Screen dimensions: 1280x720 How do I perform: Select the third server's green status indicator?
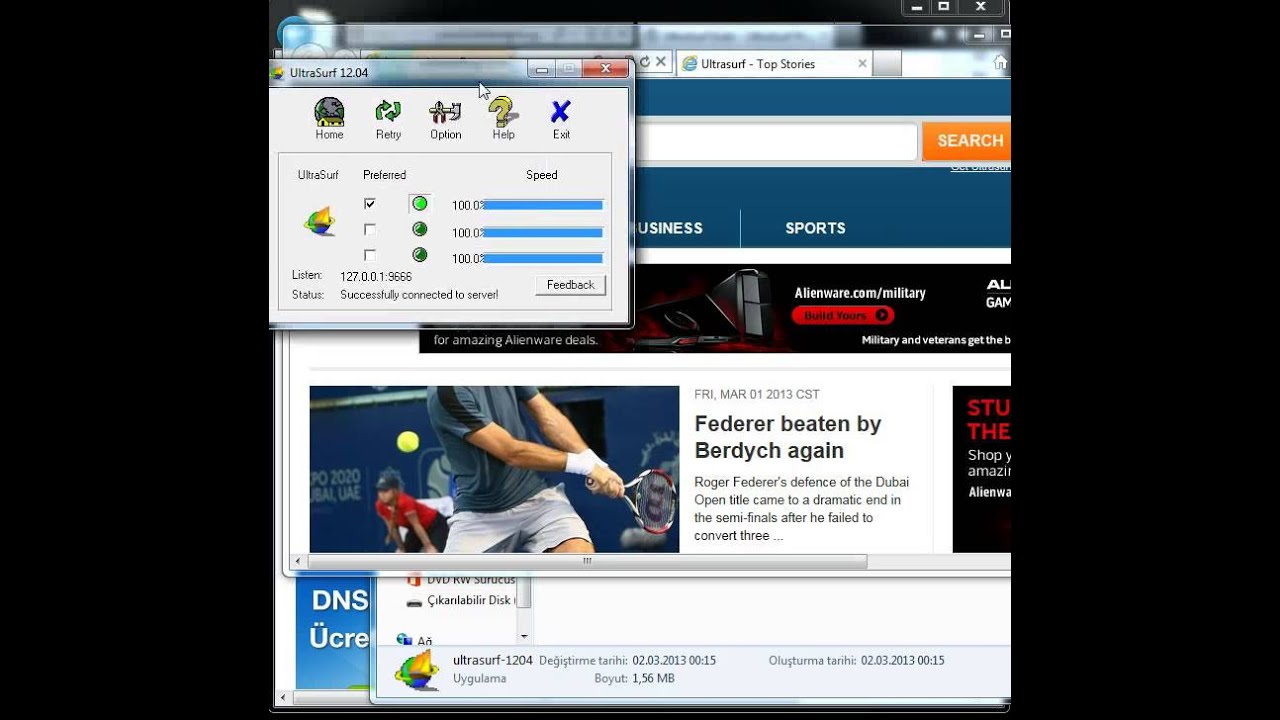(x=420, y=254)
